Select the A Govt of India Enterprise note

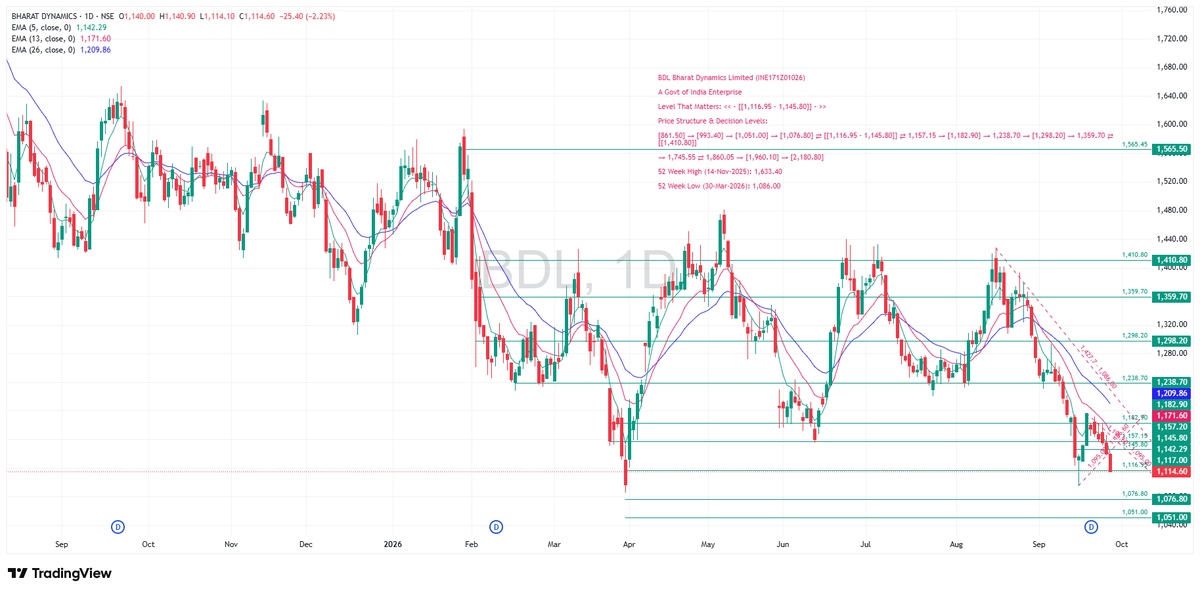coord(700,92)
